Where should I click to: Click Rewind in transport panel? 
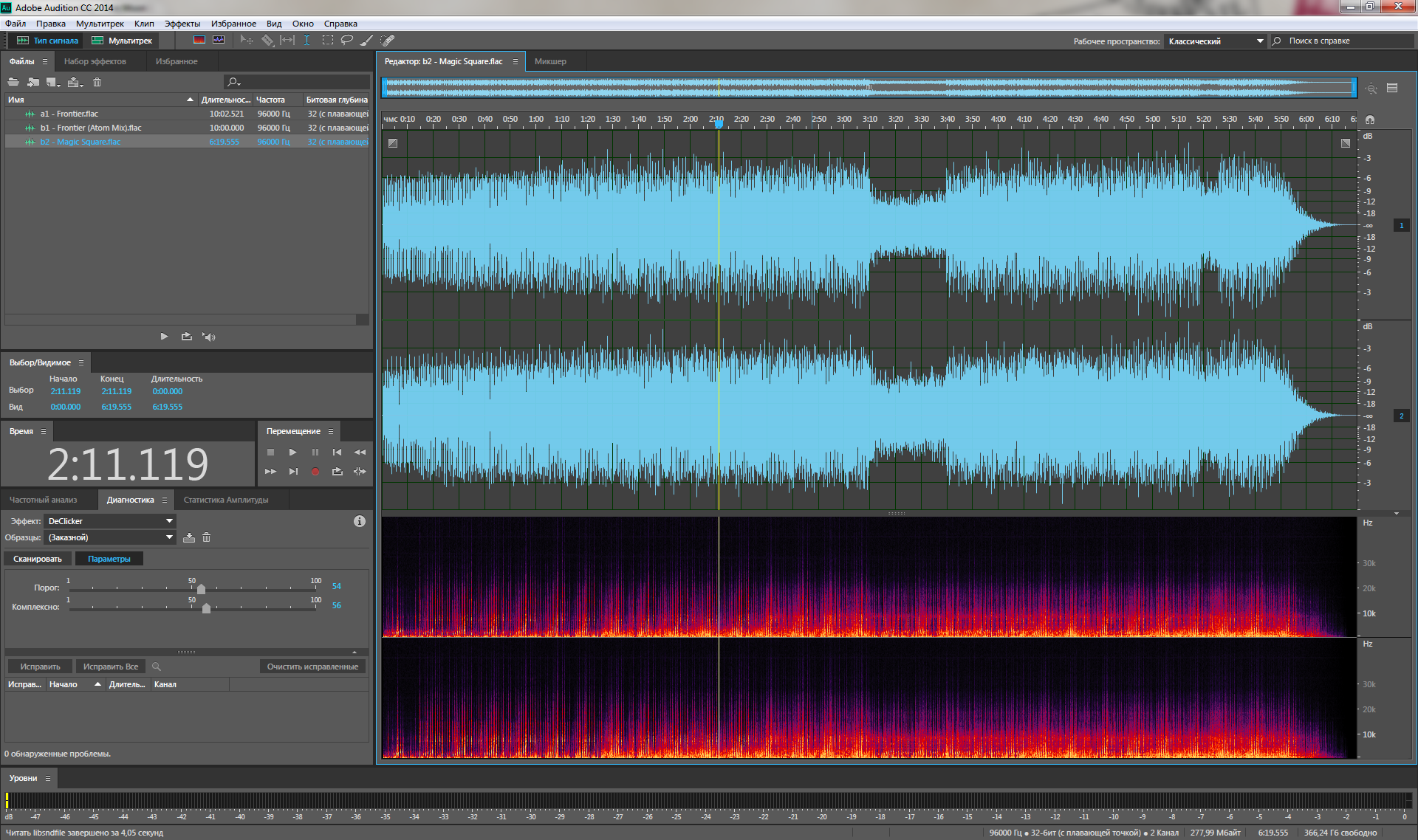click(360, 452)
